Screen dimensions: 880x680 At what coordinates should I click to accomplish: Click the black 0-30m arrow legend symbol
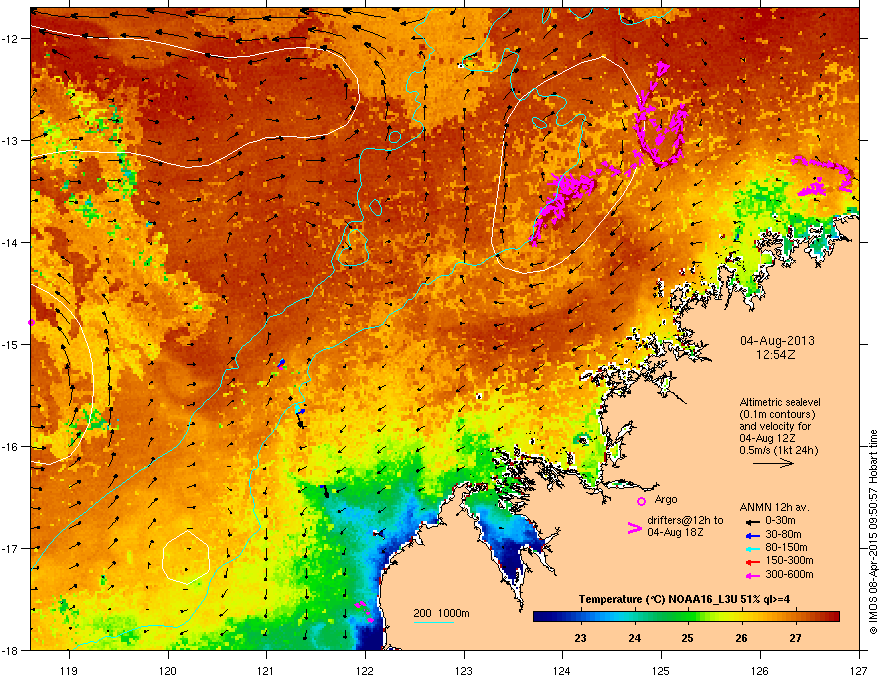(752, 522)
